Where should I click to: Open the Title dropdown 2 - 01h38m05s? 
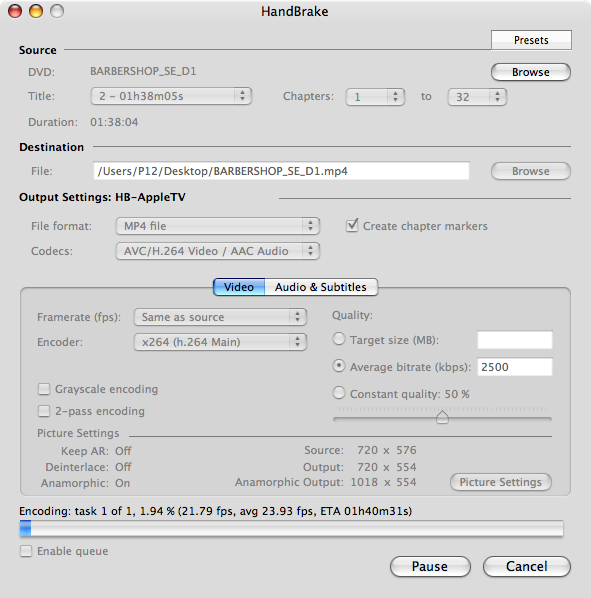[171, 96]
